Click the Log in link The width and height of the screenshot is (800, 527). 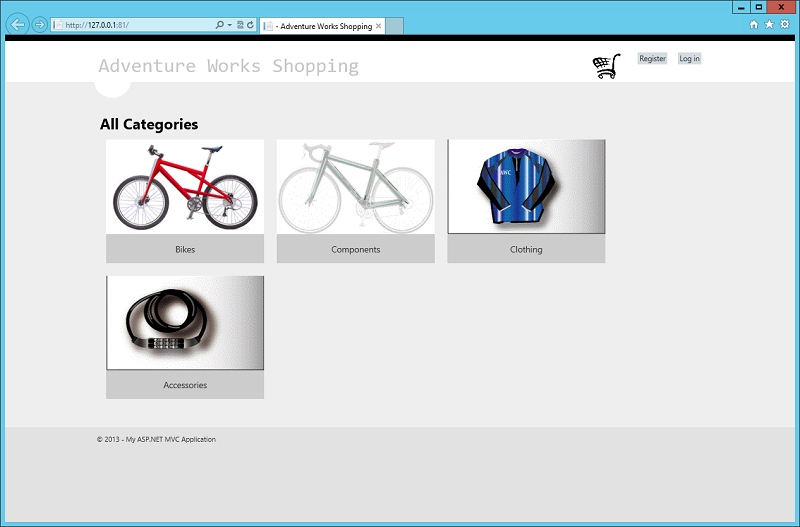coord(689,59)
